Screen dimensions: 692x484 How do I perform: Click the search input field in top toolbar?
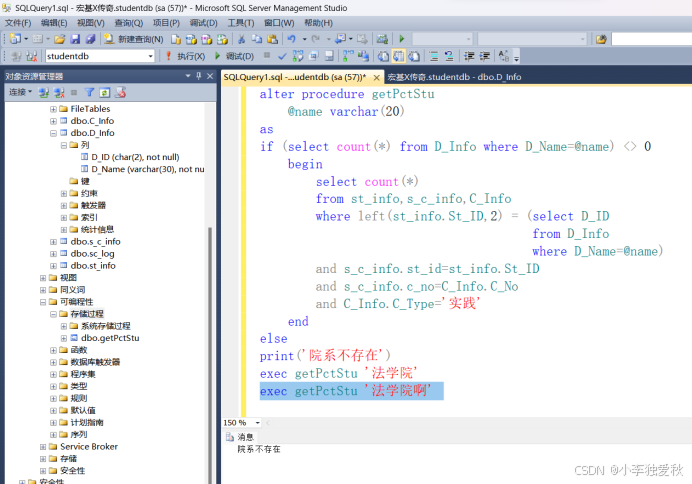651,39
